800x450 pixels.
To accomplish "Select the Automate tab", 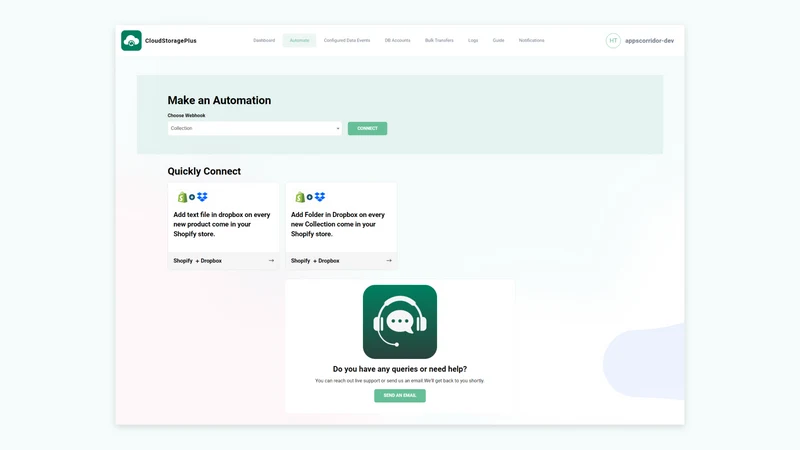I will (x=299, y=40).
